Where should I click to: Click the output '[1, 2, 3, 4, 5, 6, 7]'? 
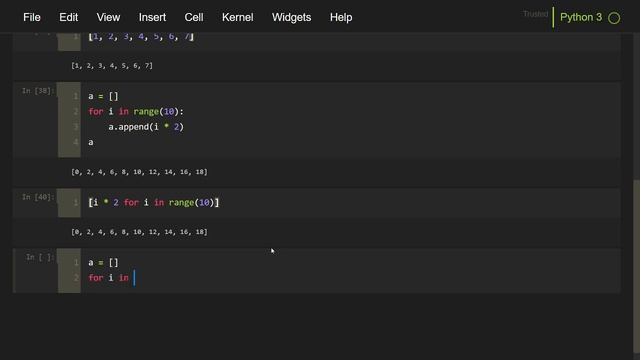pyautogui.click(x=112, y=65)
